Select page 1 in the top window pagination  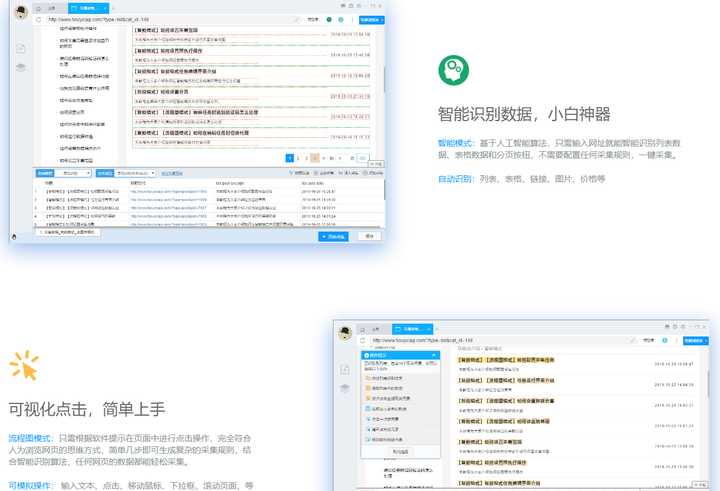pyautogui.click(x=289, y=158)
